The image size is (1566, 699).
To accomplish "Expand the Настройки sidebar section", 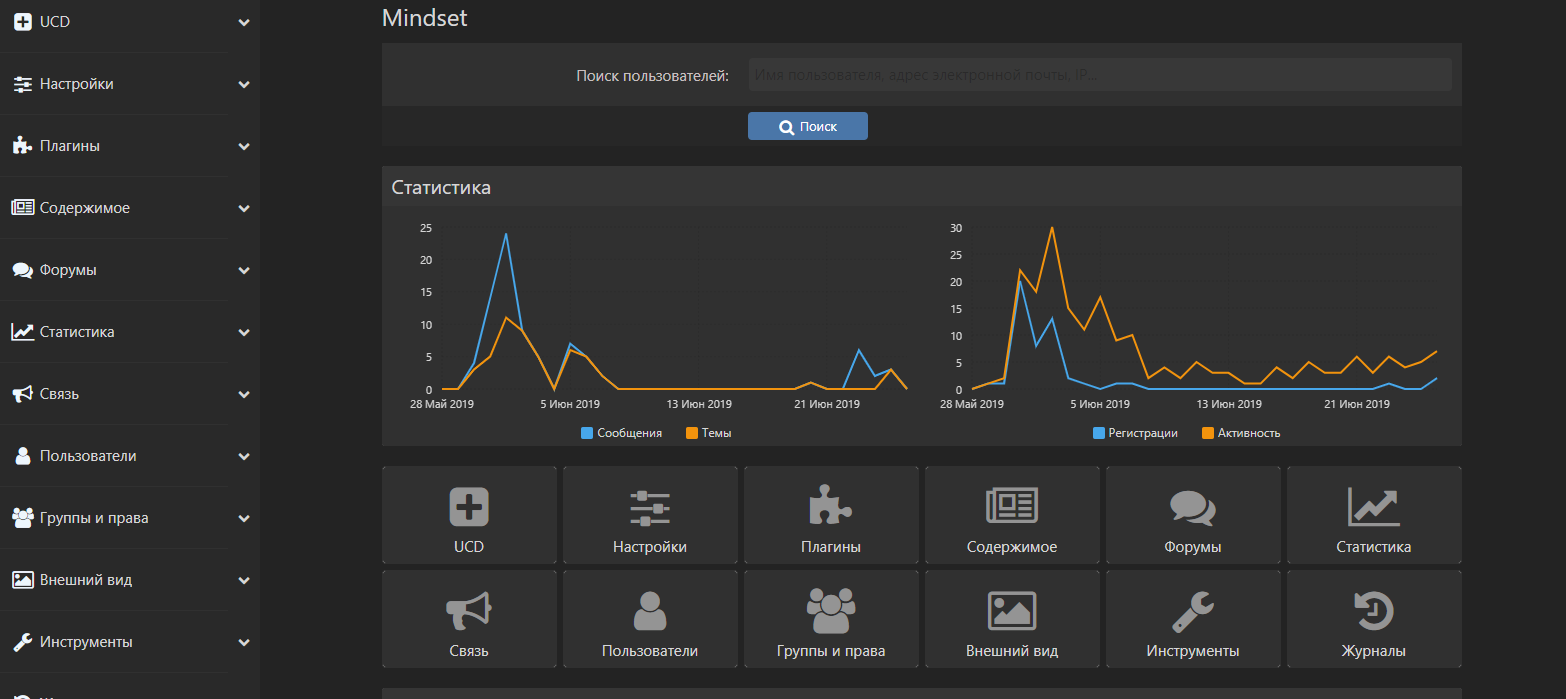I will [x=243, y=84].
